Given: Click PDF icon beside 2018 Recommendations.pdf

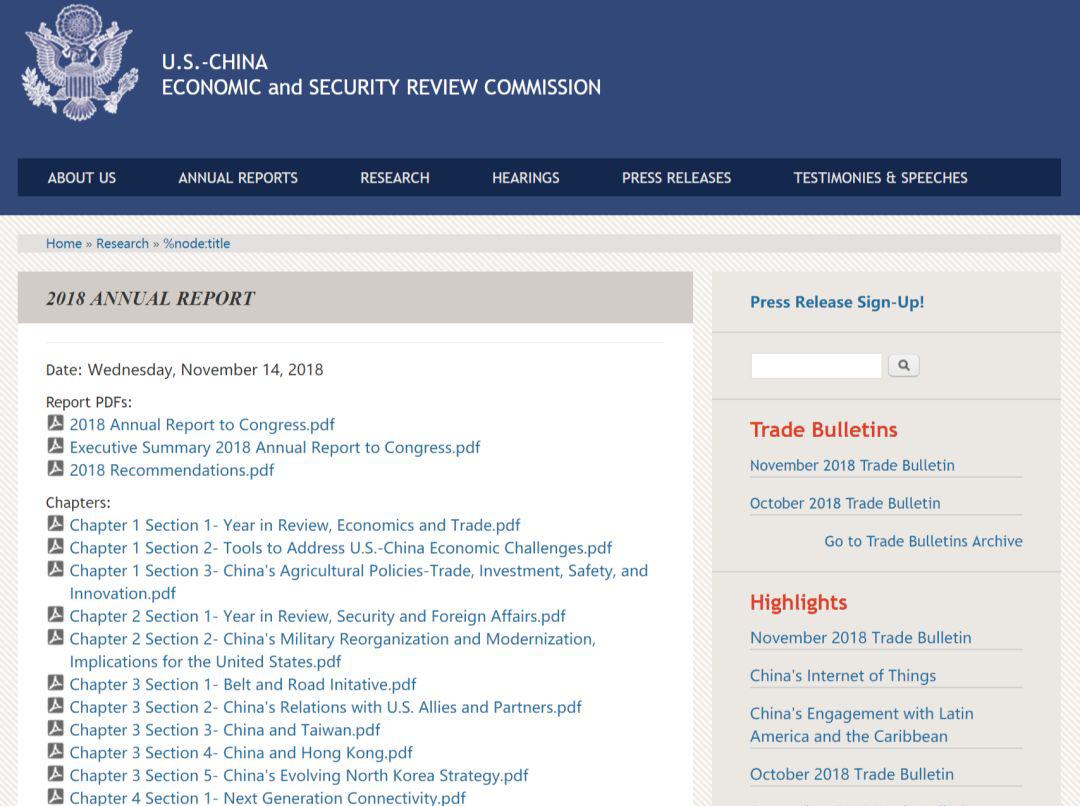Looking at the screenshot, I should [x=56, y=469].
